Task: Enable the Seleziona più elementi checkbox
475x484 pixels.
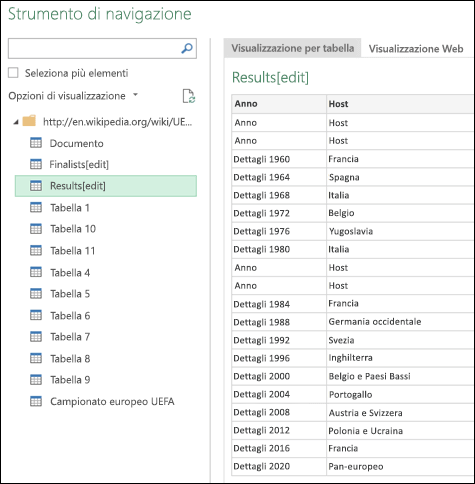Action: tap(13, 73)
